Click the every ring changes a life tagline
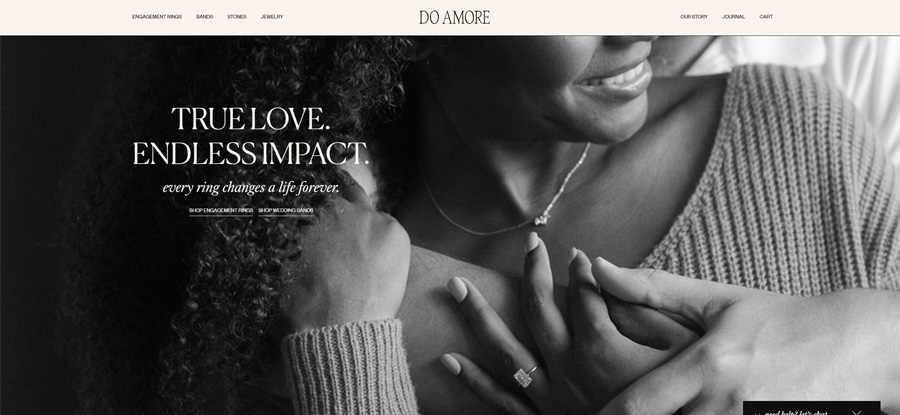Viewport: 900px width, 415px height. tap(251, 188)
